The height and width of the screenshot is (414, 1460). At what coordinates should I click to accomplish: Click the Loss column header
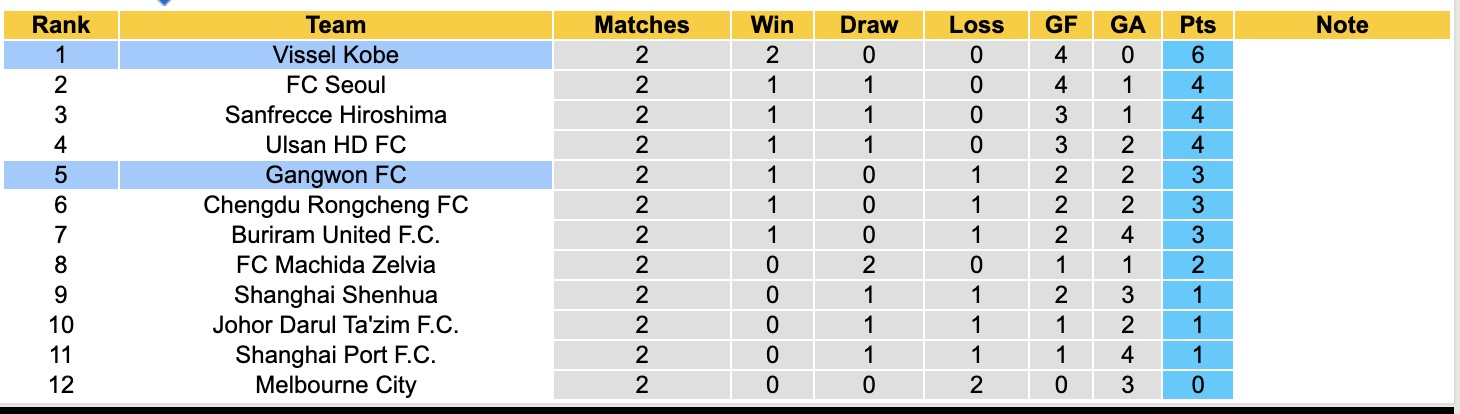[977, 25]
